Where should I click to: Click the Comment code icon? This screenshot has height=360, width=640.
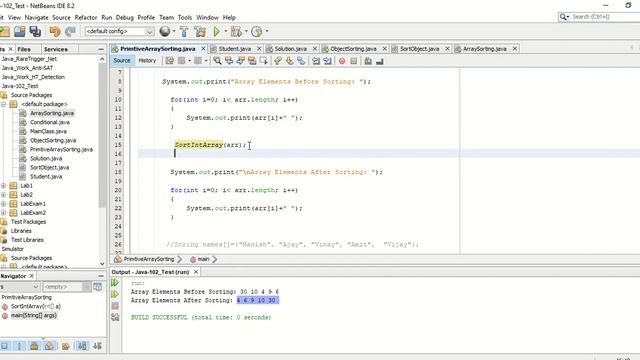(368, 61)
